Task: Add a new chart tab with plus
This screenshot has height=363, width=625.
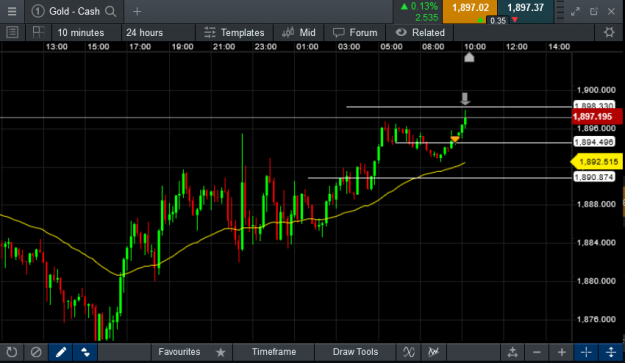Action: point(137,12)
